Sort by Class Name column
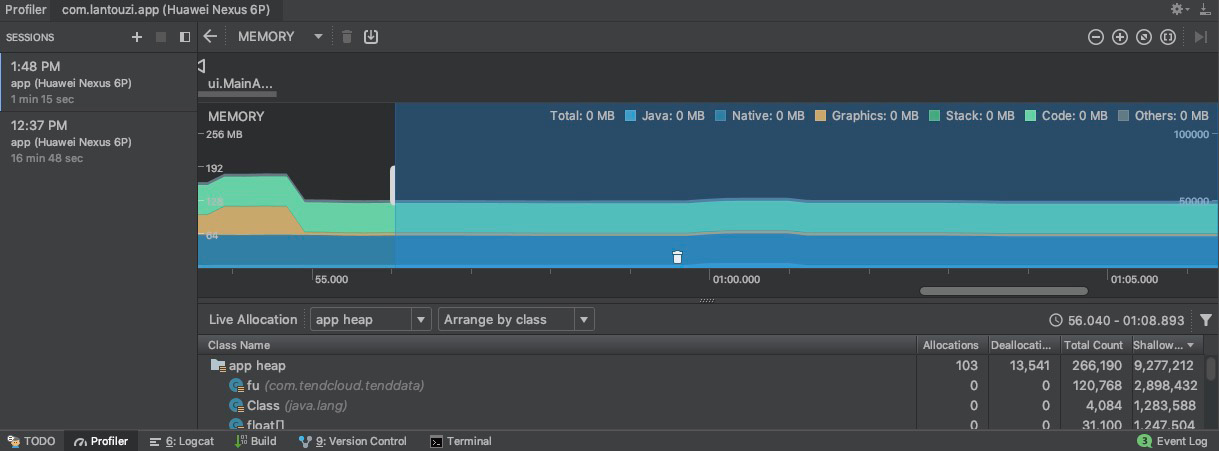The width and height of the screenshot is (1219, 451). coord(557,345)
